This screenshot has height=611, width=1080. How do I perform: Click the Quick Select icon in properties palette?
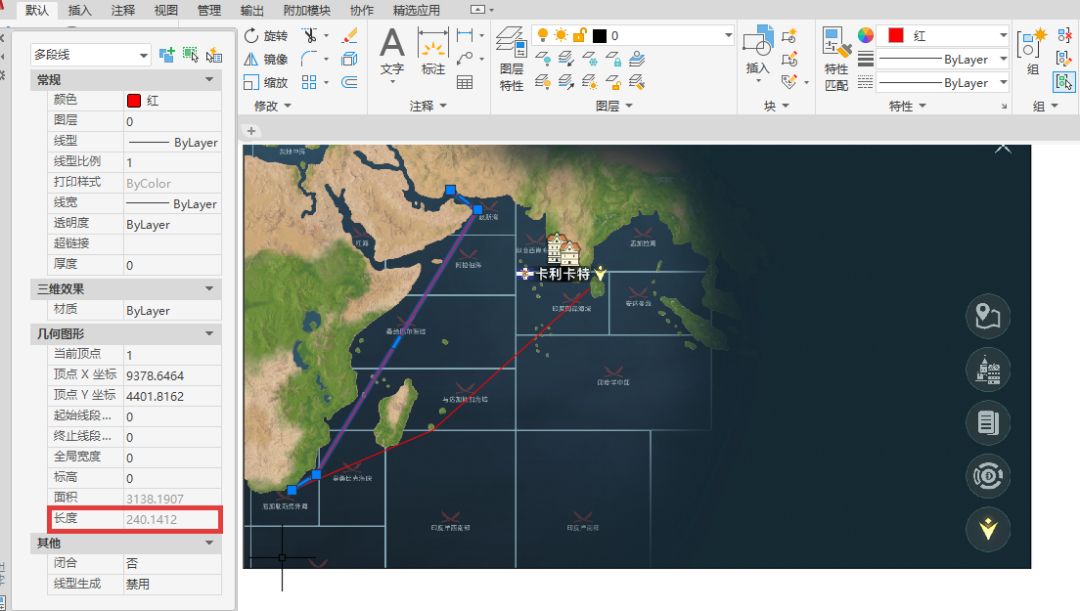pyautogui.click(x=213, y=54)
